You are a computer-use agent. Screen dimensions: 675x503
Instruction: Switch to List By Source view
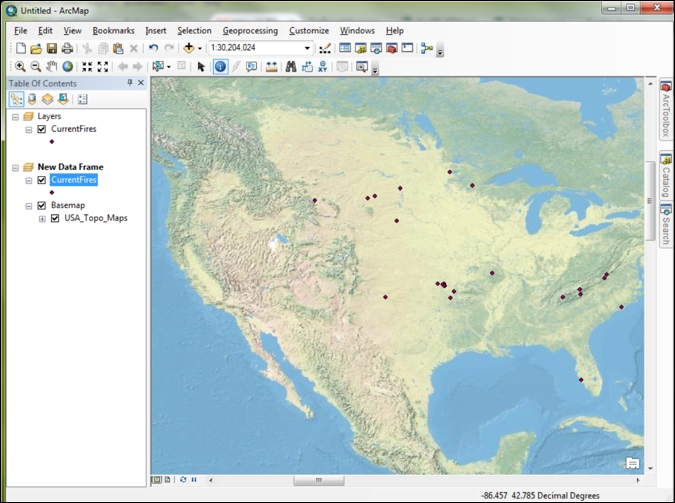(x=32, y=99)
